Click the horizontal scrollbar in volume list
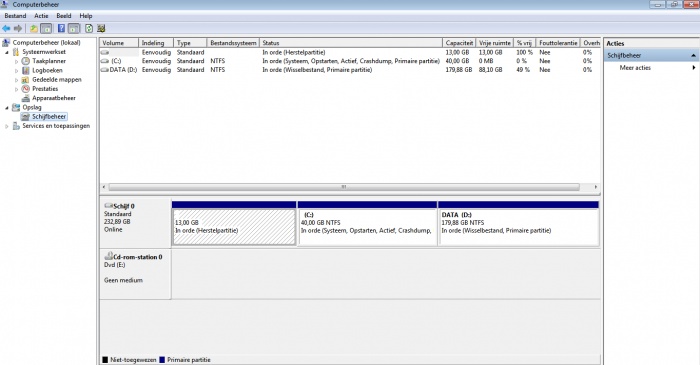The width and height of the screenshot is (700, 365). 344,187
